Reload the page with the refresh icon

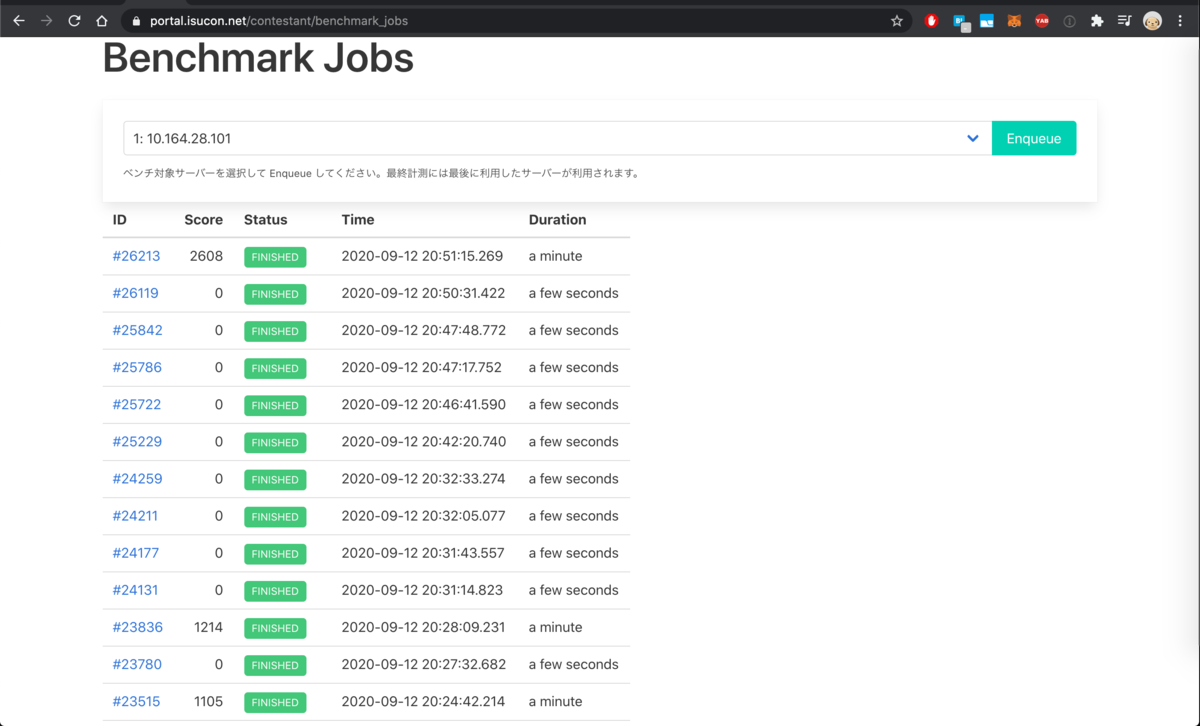[74, 20]
